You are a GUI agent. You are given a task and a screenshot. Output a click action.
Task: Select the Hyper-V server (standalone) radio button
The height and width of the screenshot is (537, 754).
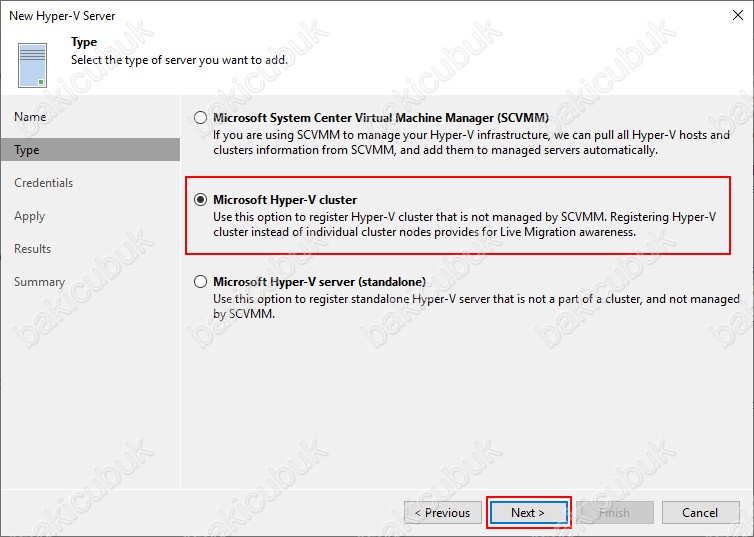pos(201,281)
